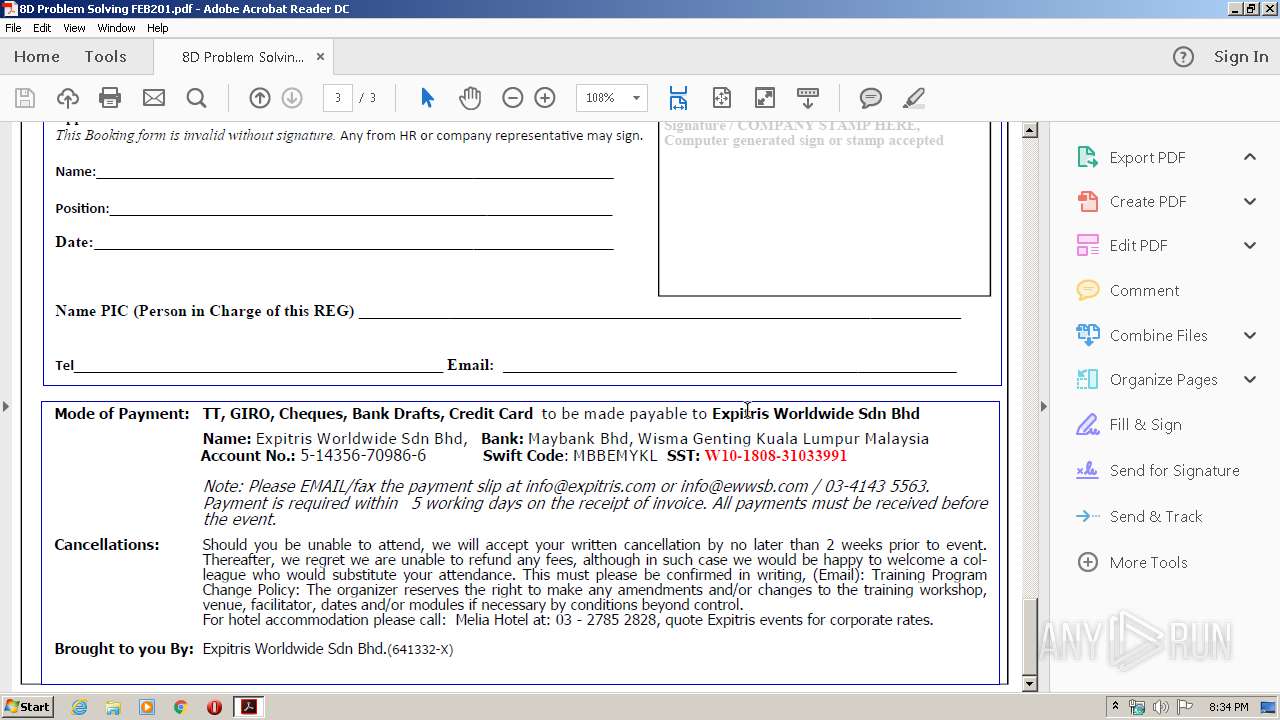Viewport: 1280px width, 720px height.
Task: Send file by email envelope icon
Action: (x=154, y=97)
